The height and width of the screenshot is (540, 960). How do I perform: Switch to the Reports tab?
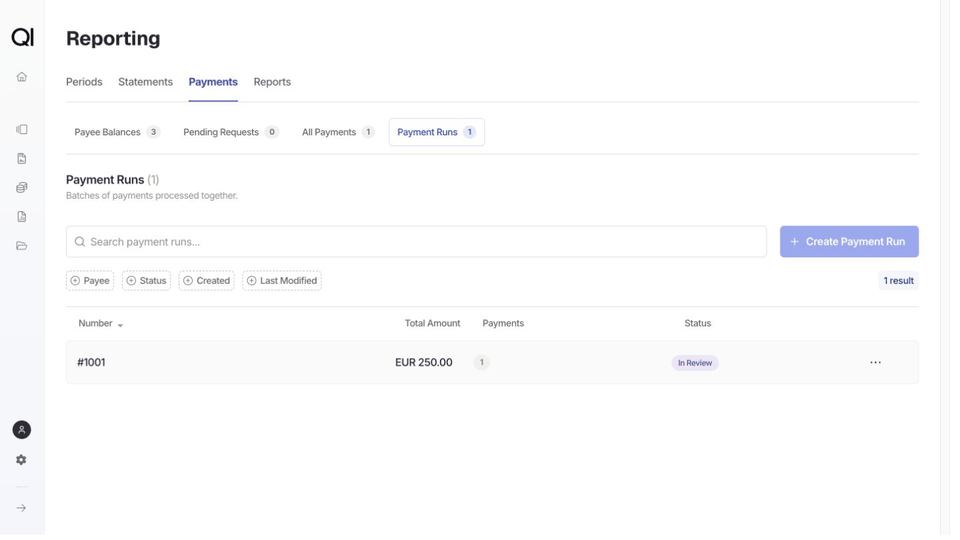[275, 83]
